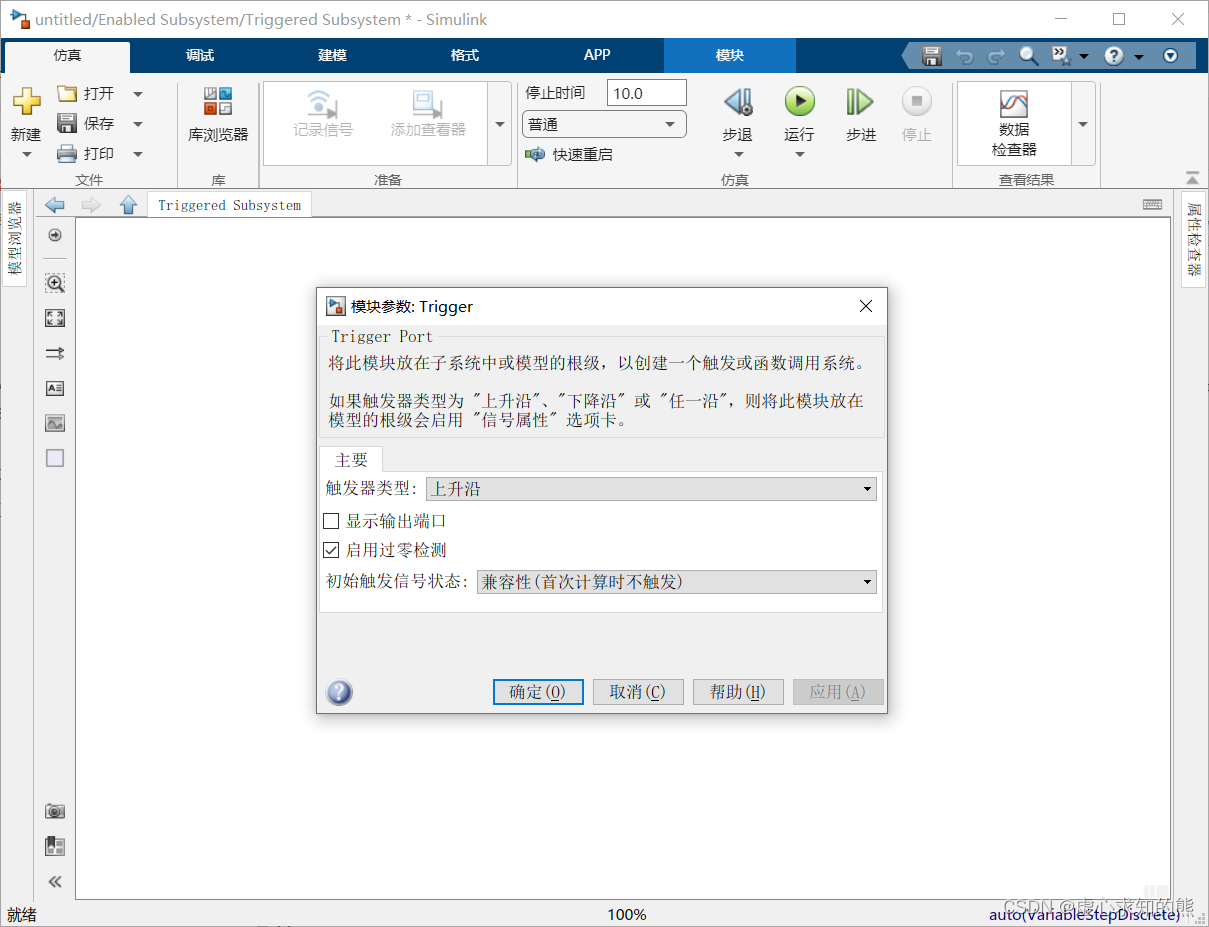Switch to the 建模 ribbon tab

[x=332, y=56]
